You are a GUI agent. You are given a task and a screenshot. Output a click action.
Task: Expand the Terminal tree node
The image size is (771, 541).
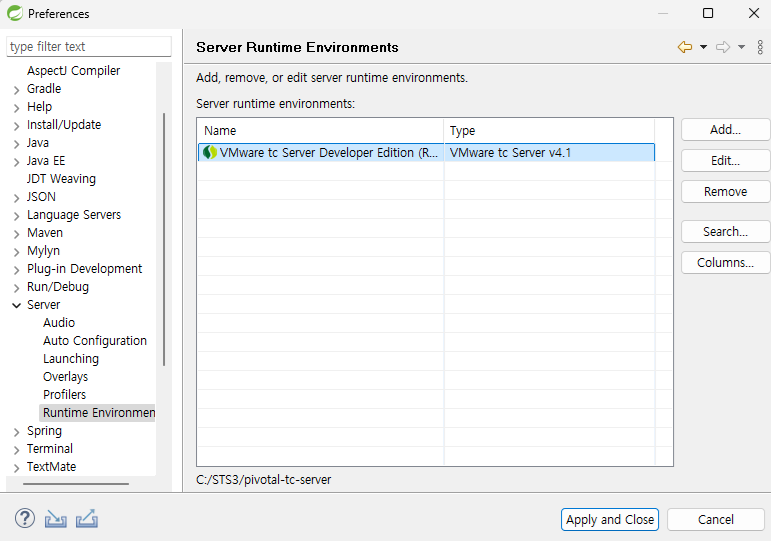pos(17,450)
